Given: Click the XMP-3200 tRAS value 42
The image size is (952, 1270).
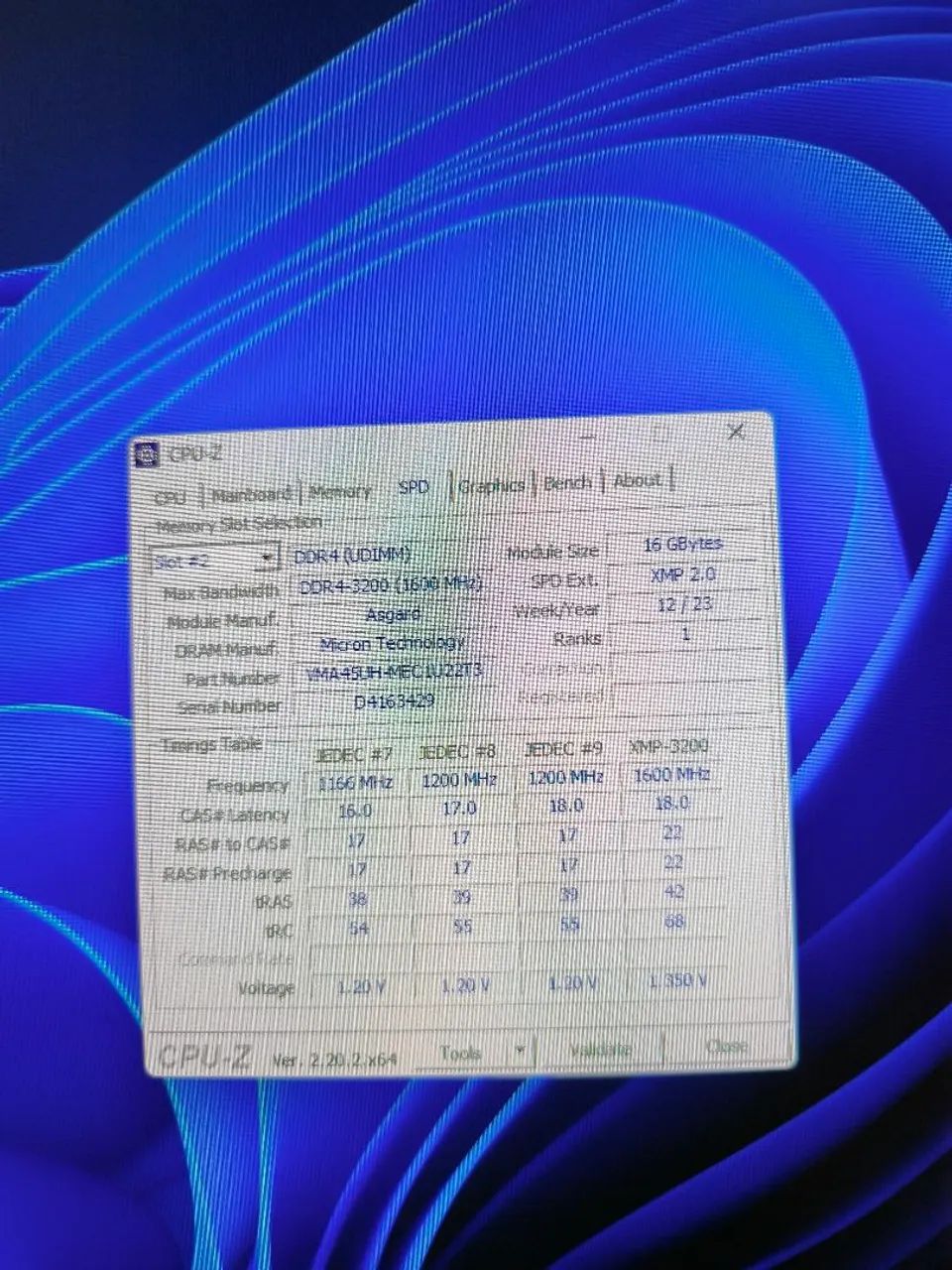Looking at the screenshot, I should tap(674, 892).
